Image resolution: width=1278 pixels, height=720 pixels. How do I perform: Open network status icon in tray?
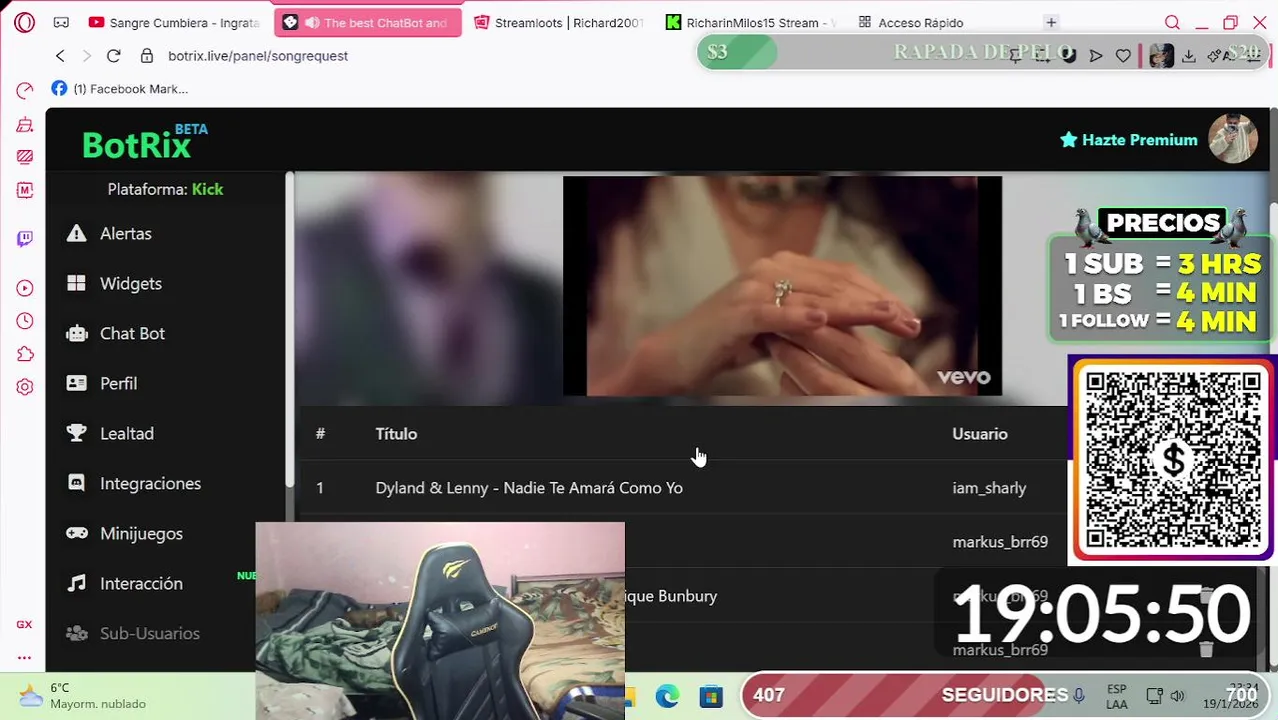click(1154, 696)
